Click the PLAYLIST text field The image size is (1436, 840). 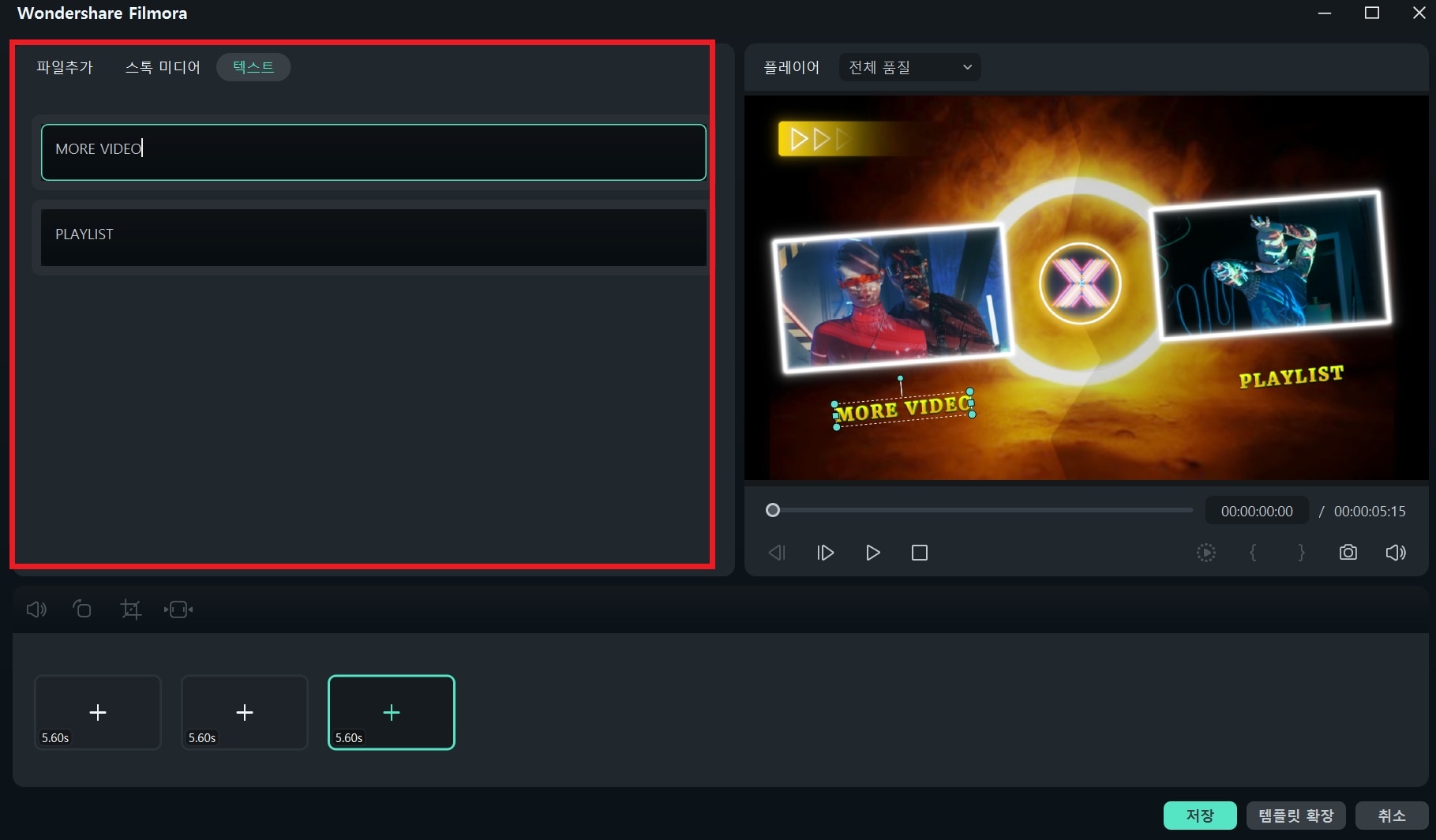373,237
